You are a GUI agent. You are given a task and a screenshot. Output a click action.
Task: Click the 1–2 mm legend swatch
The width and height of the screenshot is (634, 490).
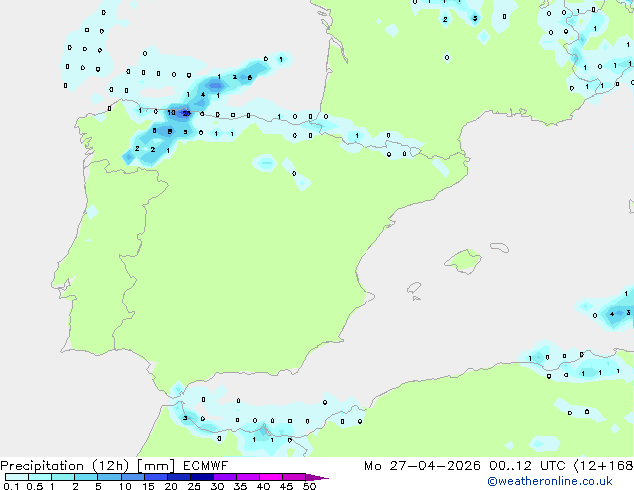63,477
